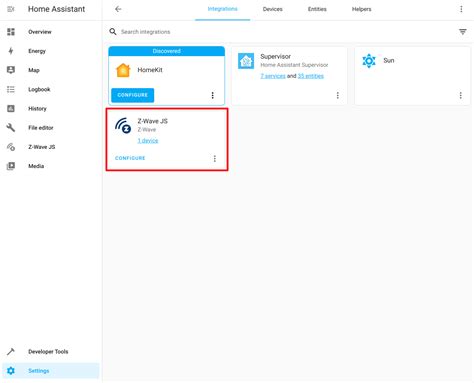Viewport: 474px width, 383px height.
Task: Open the Media panel
Action: tap(51, 166)
